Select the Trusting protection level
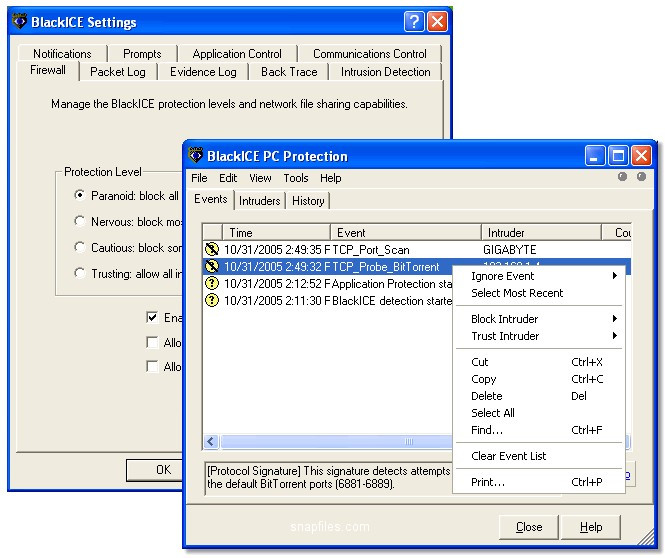The height and width of the screenshot is (558, 665). (79, 273)
